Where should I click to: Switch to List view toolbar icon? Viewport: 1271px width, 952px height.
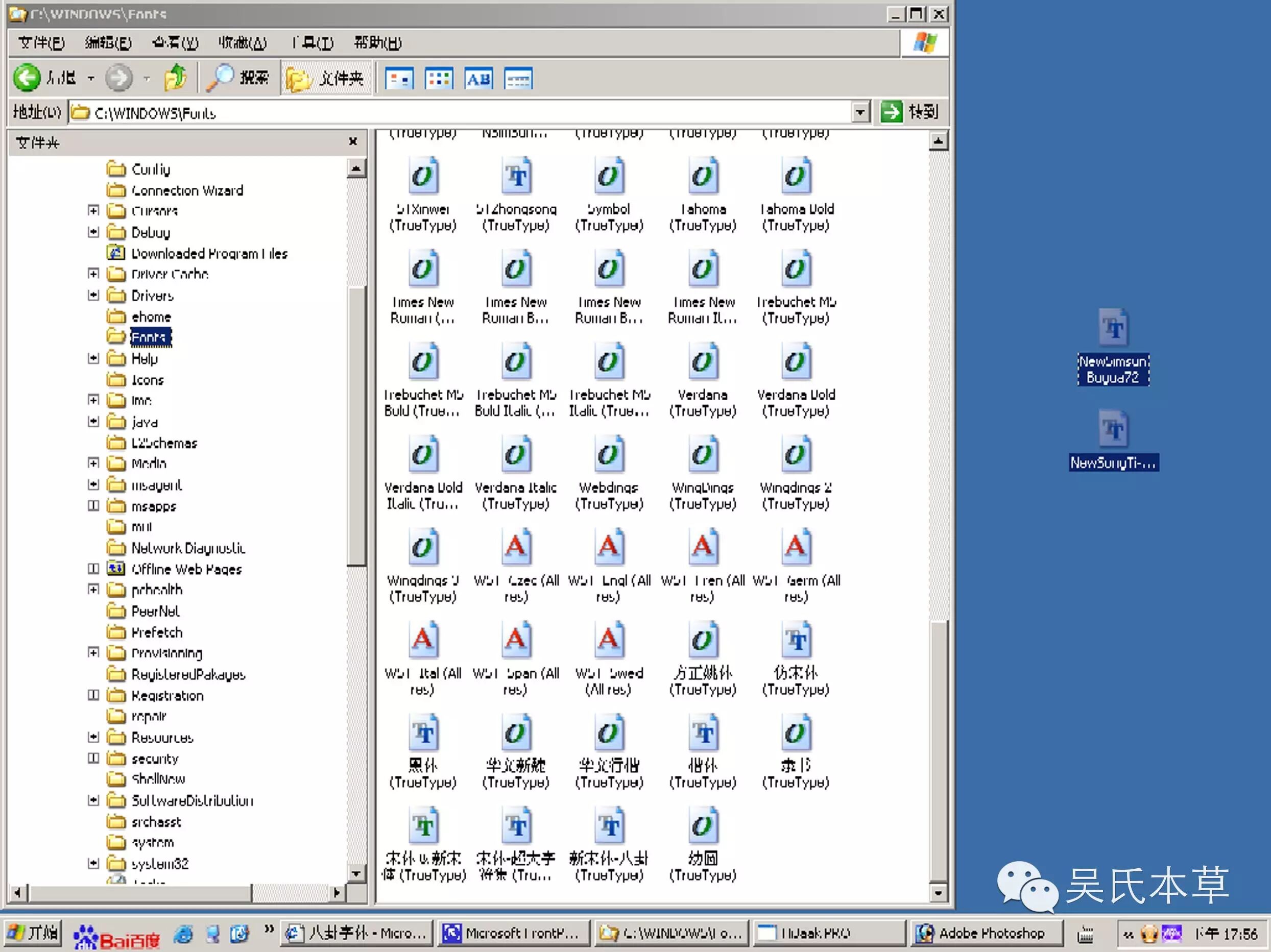(x=439, y=79)
